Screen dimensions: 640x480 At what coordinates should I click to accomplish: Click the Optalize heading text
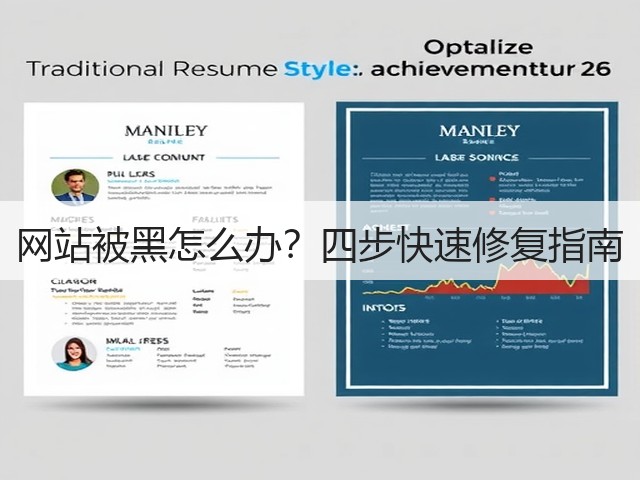click(x=478, y=48)
